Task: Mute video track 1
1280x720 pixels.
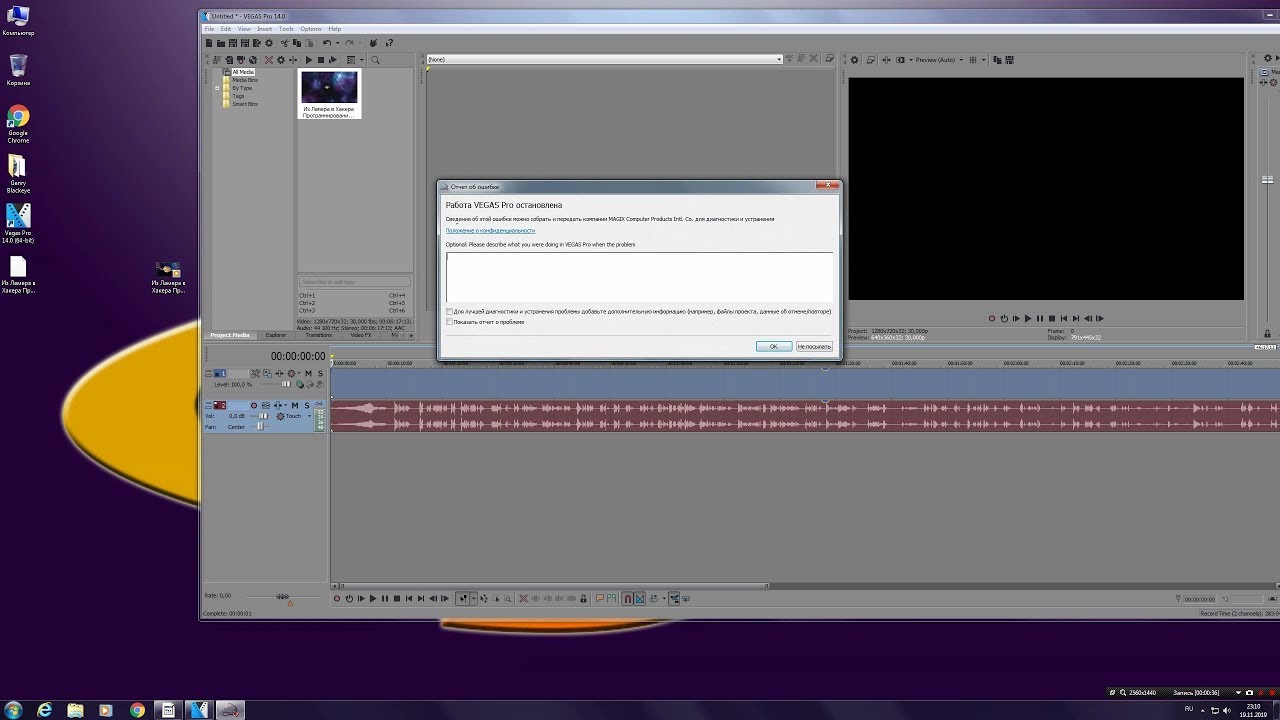Action: point(308,373)
